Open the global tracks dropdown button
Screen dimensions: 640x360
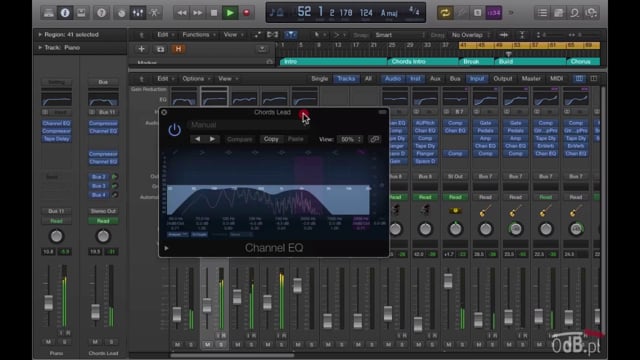pyautogui.click(x=262, y=49)
